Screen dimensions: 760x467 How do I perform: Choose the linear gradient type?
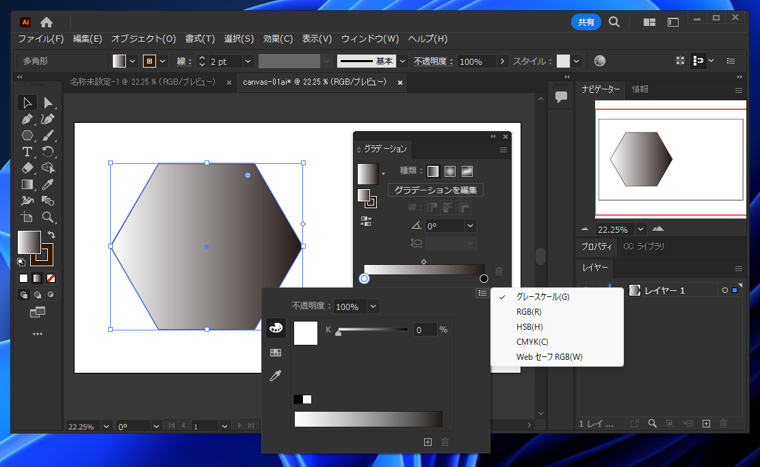[x=433, y=171]
